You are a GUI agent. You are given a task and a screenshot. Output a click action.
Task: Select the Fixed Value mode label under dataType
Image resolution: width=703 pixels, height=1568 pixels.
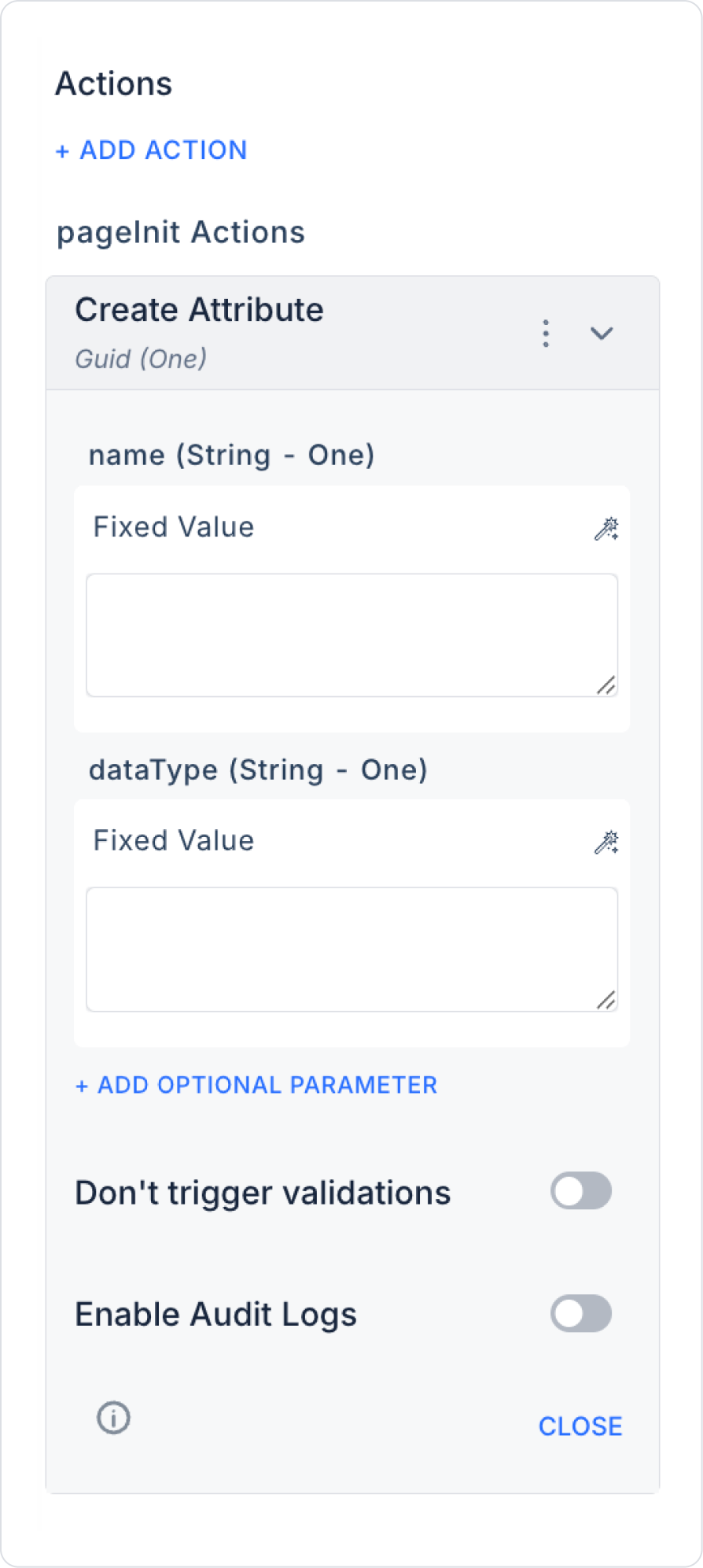click(174, 841)
